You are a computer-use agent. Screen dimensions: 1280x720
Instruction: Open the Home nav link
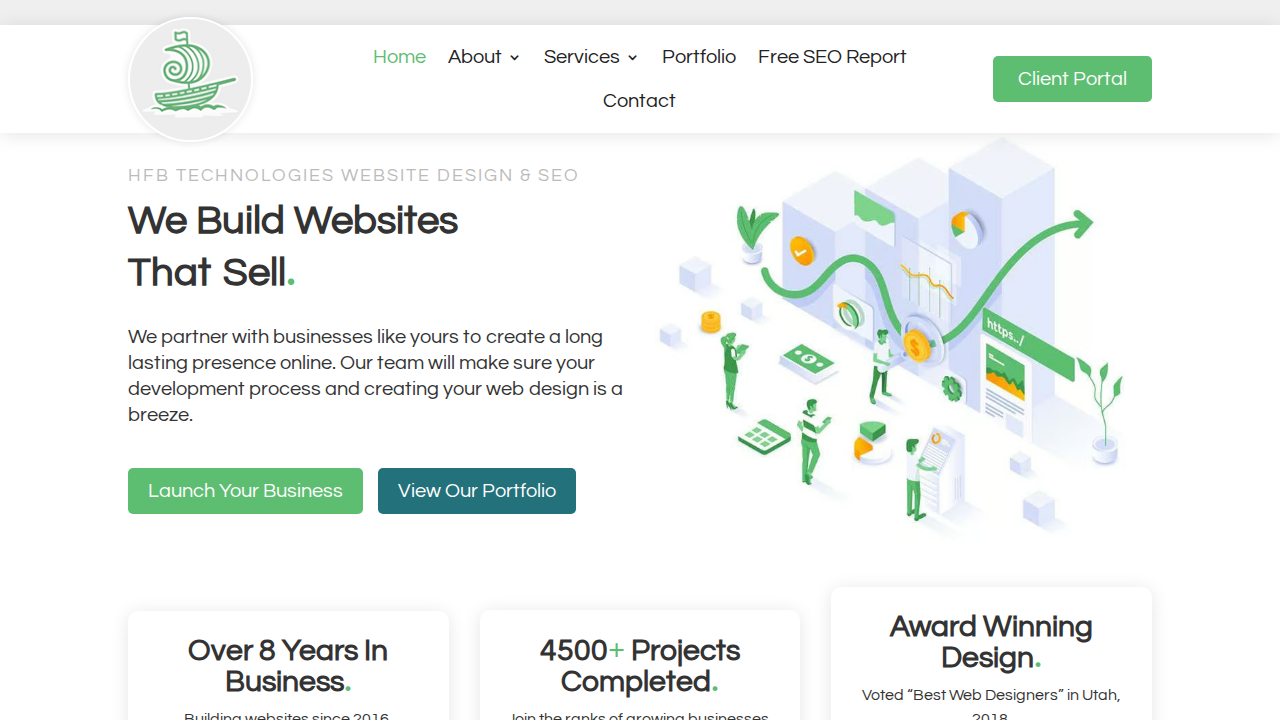click(399, 57)
